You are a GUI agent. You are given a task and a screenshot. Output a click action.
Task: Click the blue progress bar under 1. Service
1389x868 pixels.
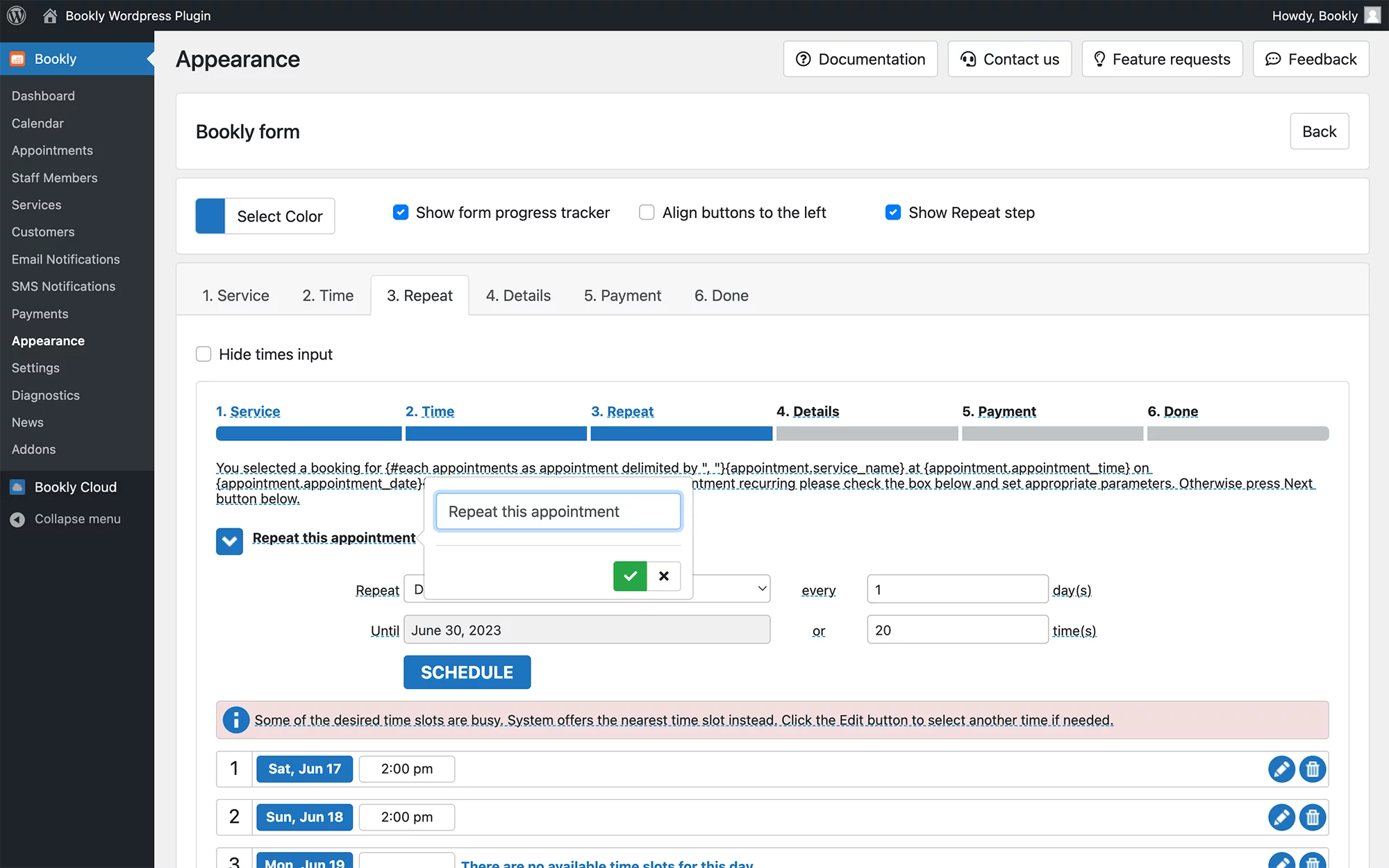(x=308, y=433)
